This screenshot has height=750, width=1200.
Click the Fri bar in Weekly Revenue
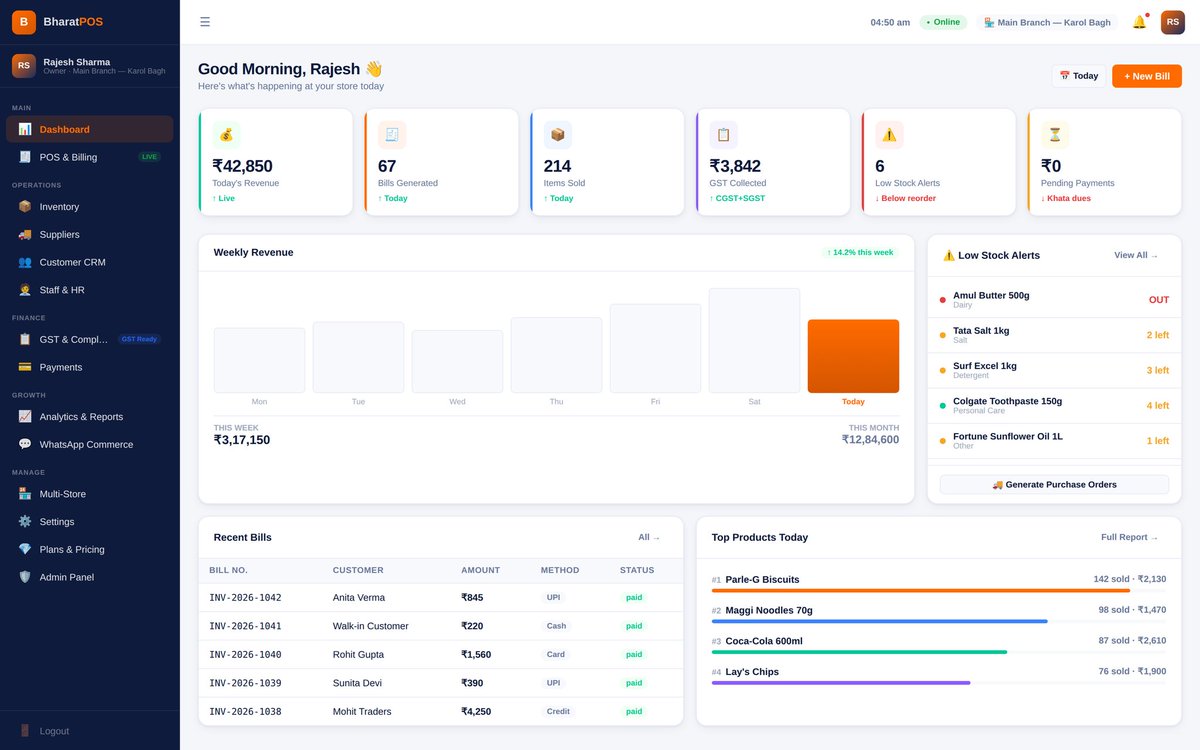655,348
